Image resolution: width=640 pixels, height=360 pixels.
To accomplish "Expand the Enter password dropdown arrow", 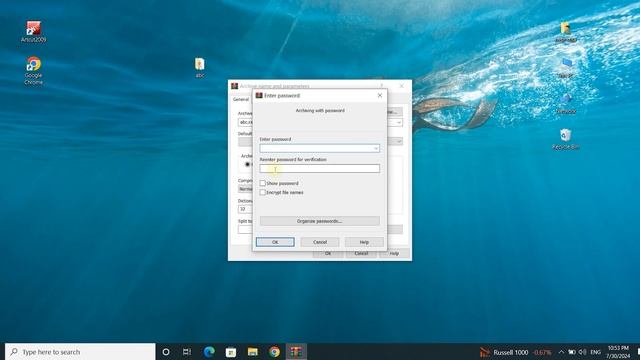I will tap(376, 148).
